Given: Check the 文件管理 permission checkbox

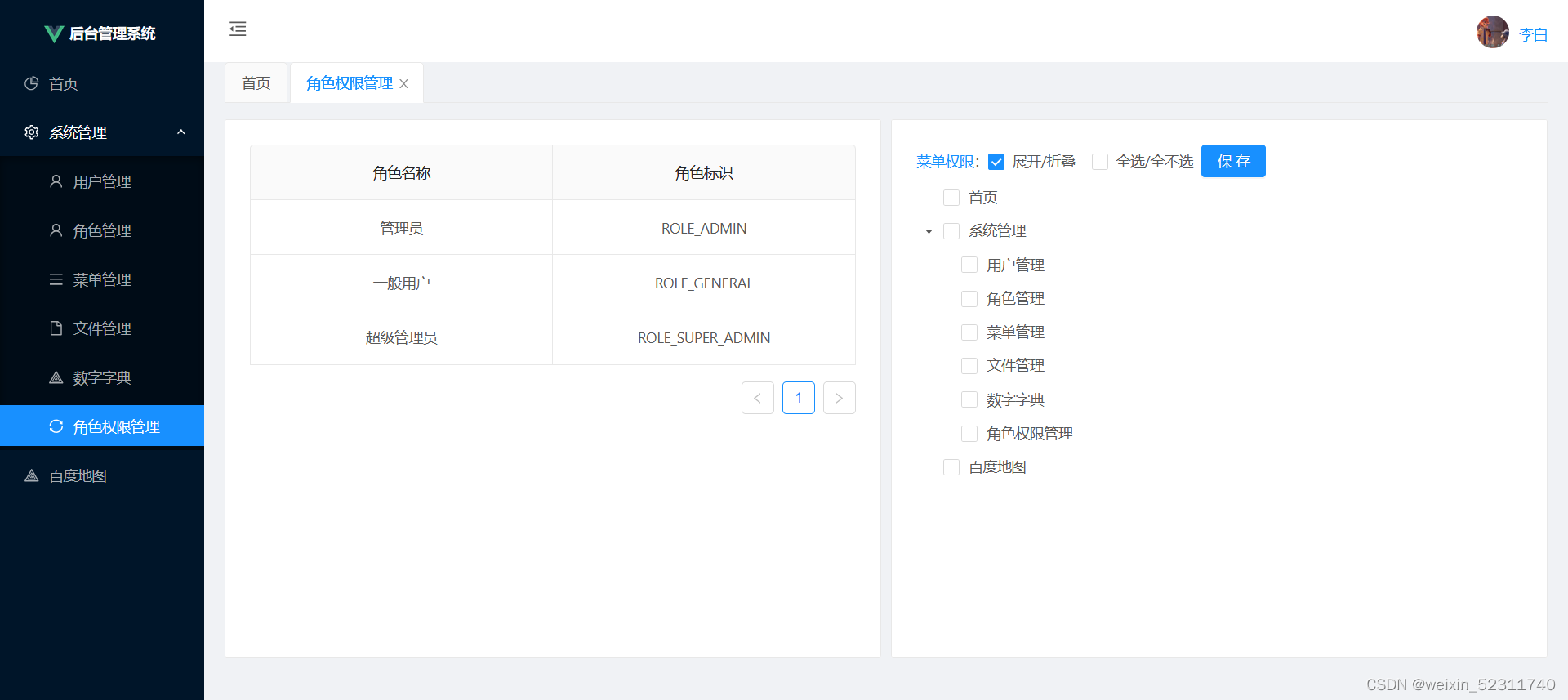Looking at the screenshot, I should coord(969,366).
